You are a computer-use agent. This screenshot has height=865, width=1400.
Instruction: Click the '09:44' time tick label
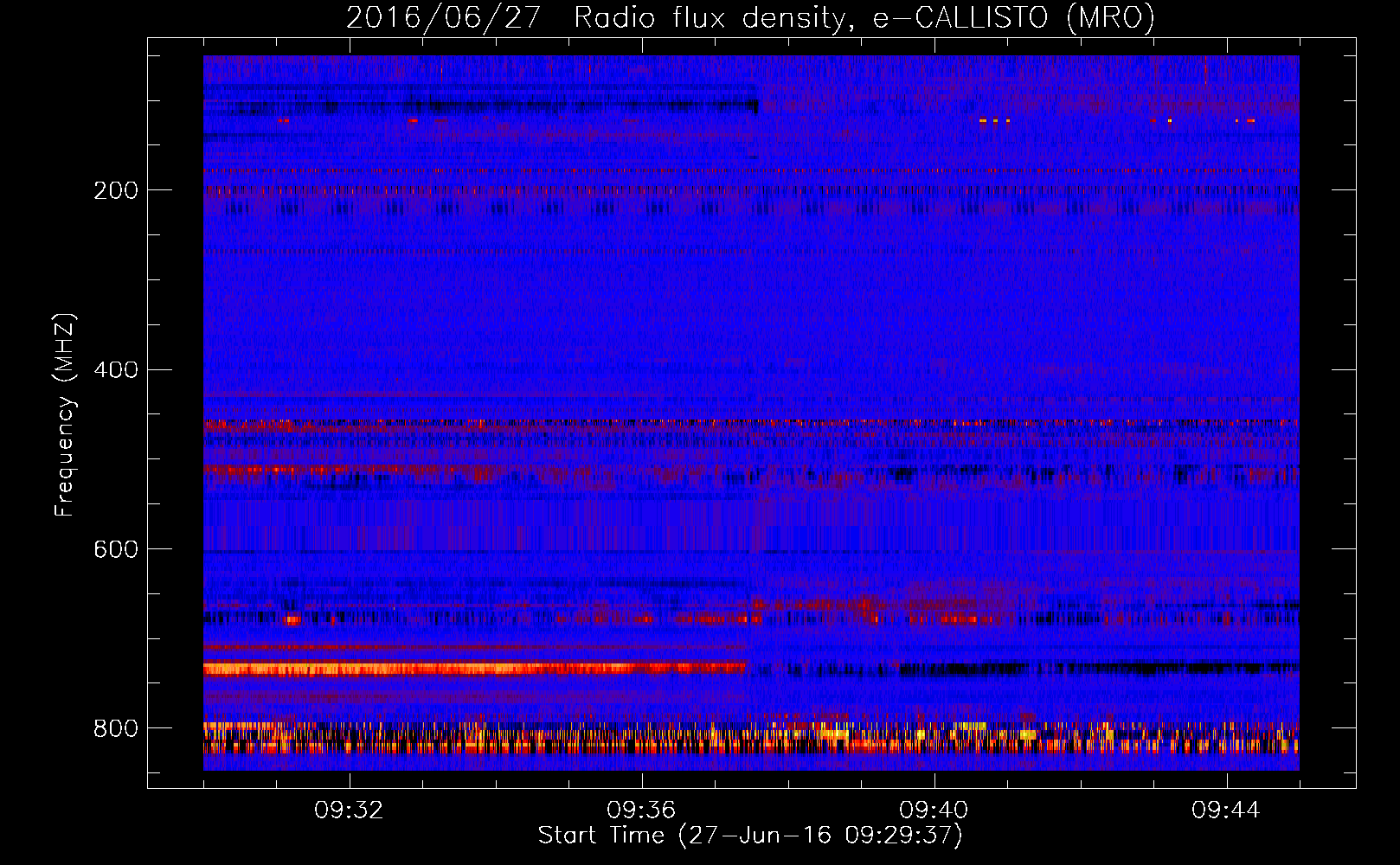coord(1226,811)
